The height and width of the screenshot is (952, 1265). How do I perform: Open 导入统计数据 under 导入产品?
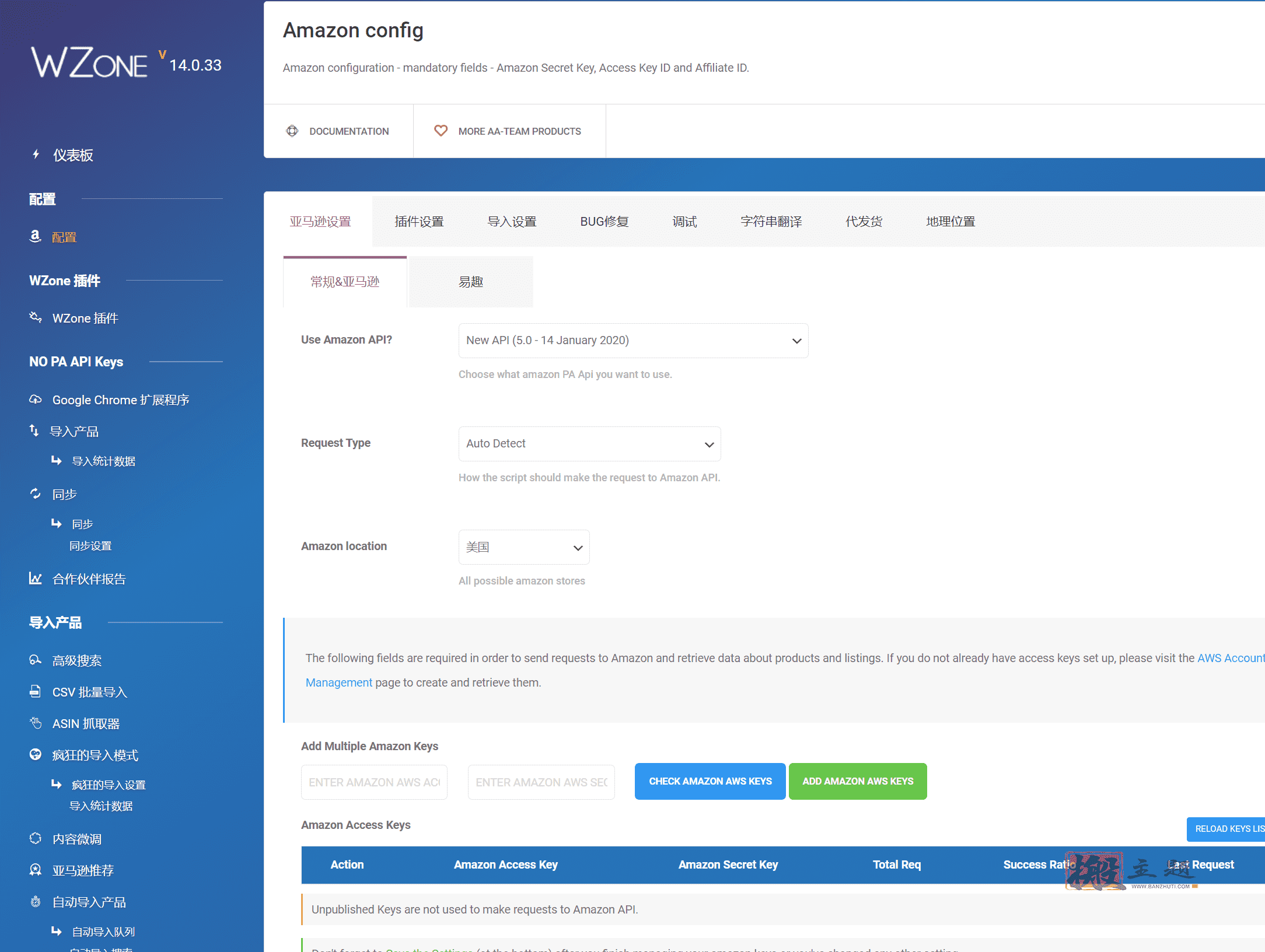click(x=103, y=461)
